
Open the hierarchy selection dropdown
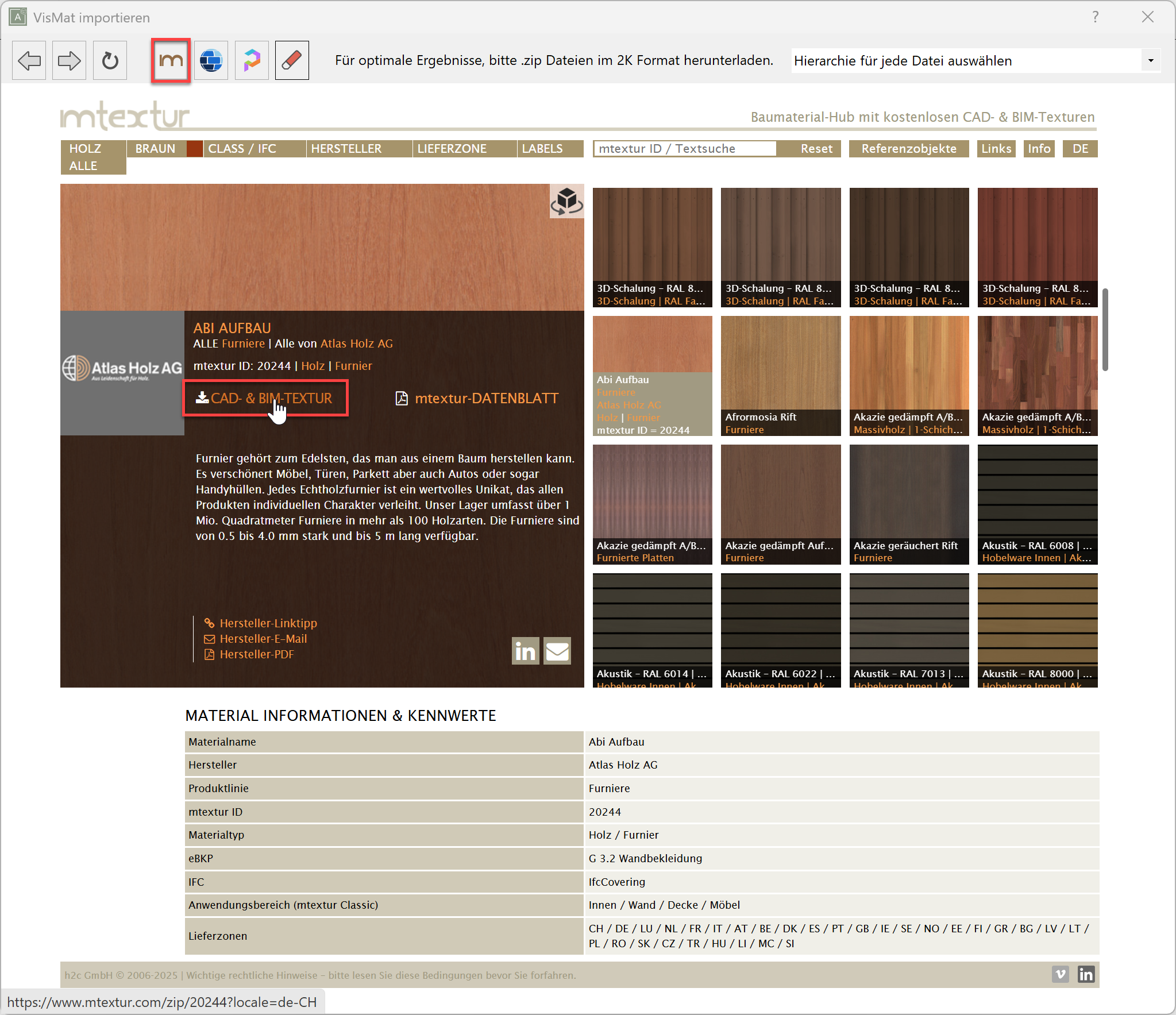(975, 60)
